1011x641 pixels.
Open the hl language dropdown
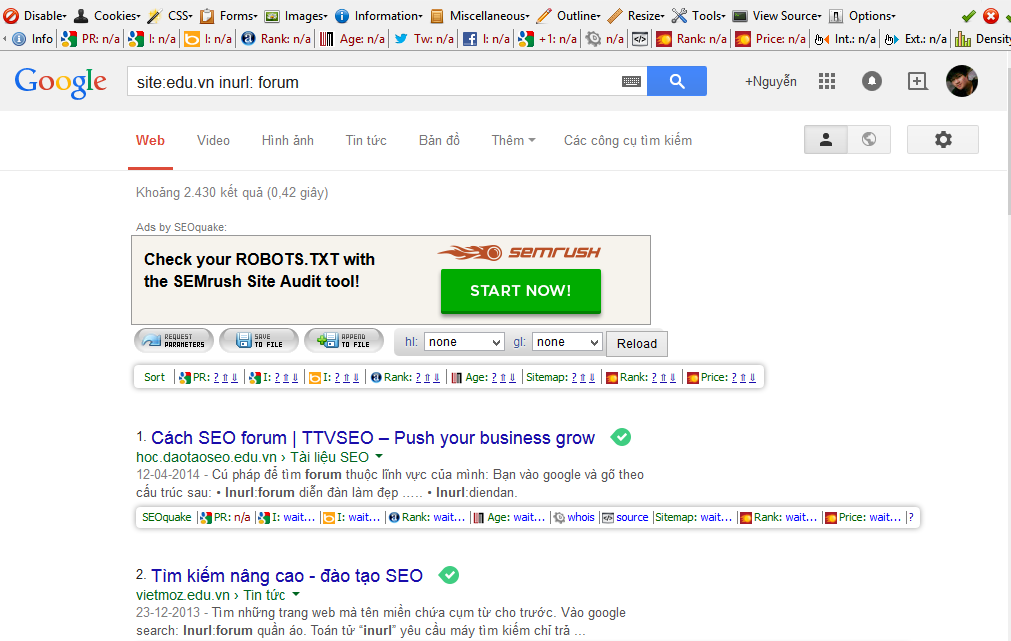pos(464,342)
